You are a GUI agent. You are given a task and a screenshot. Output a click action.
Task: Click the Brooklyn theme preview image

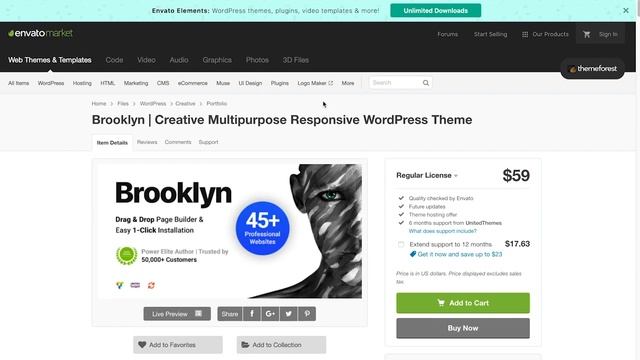[230, 231]
